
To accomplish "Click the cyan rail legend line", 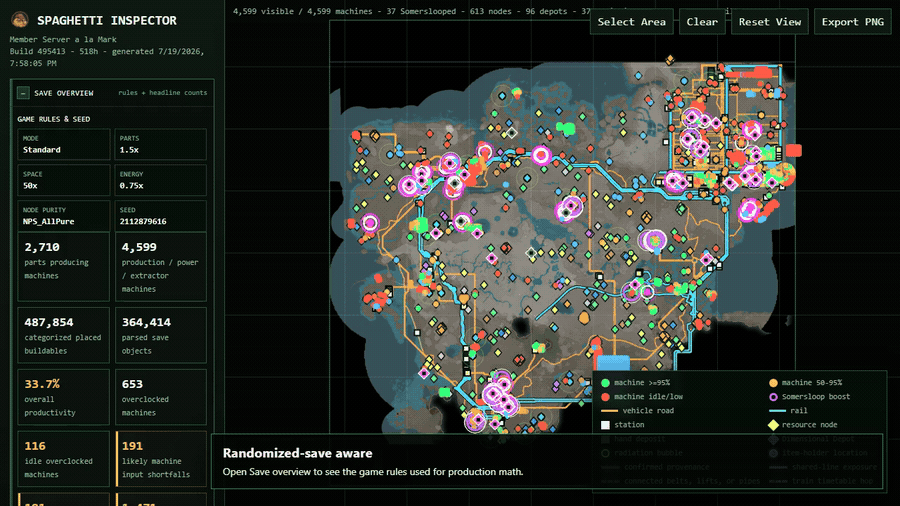I will point(777,411).
